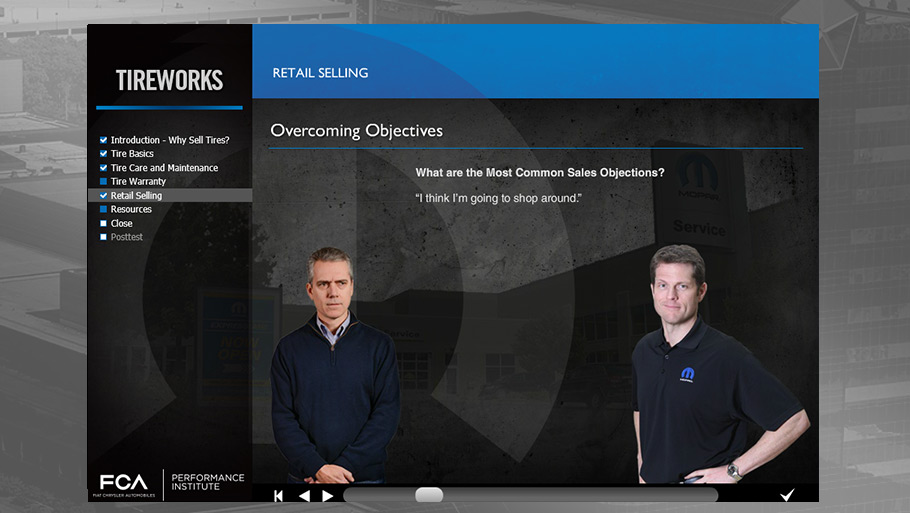Screen dimensions: 910x513
Task: Open the Tire Care and Maintenance section
Action: pos(164,168)
